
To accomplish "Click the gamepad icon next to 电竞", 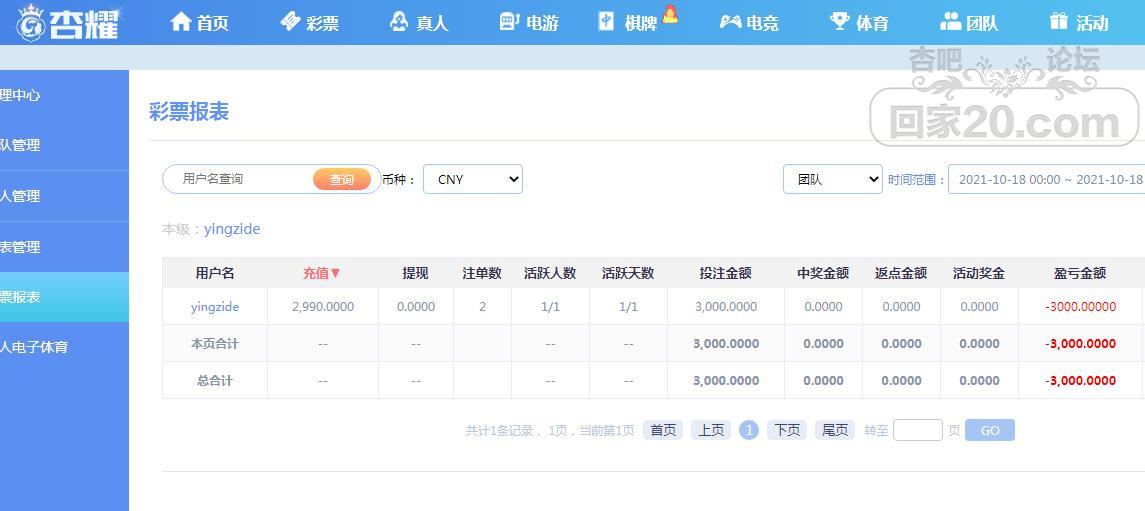I will click(730, 22).
